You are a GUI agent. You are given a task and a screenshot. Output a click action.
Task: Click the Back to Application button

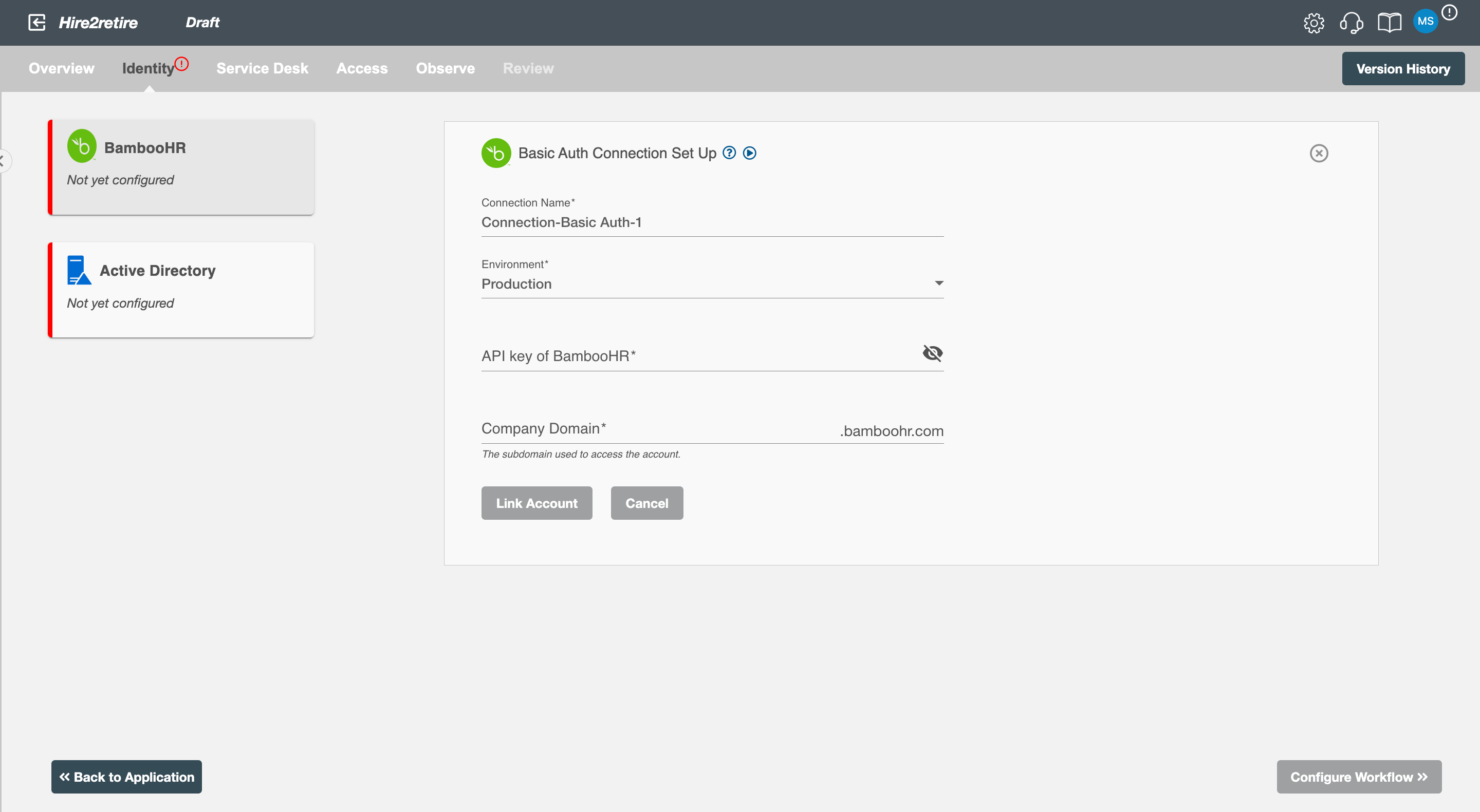pyautogui.click(x=126, y=776)
